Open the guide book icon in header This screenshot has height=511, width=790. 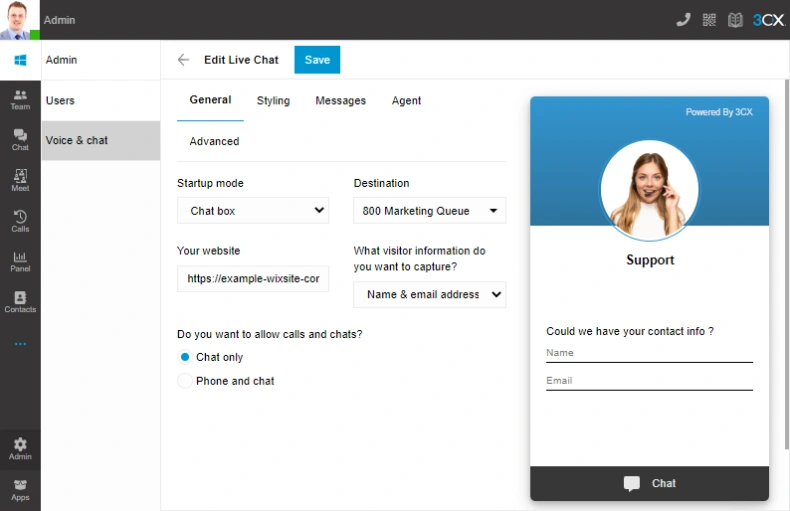click(x=735, y=20)
